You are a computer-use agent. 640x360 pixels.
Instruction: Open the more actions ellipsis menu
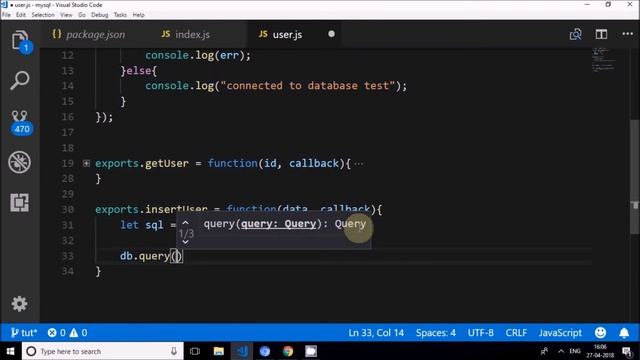tap(628, 34)
